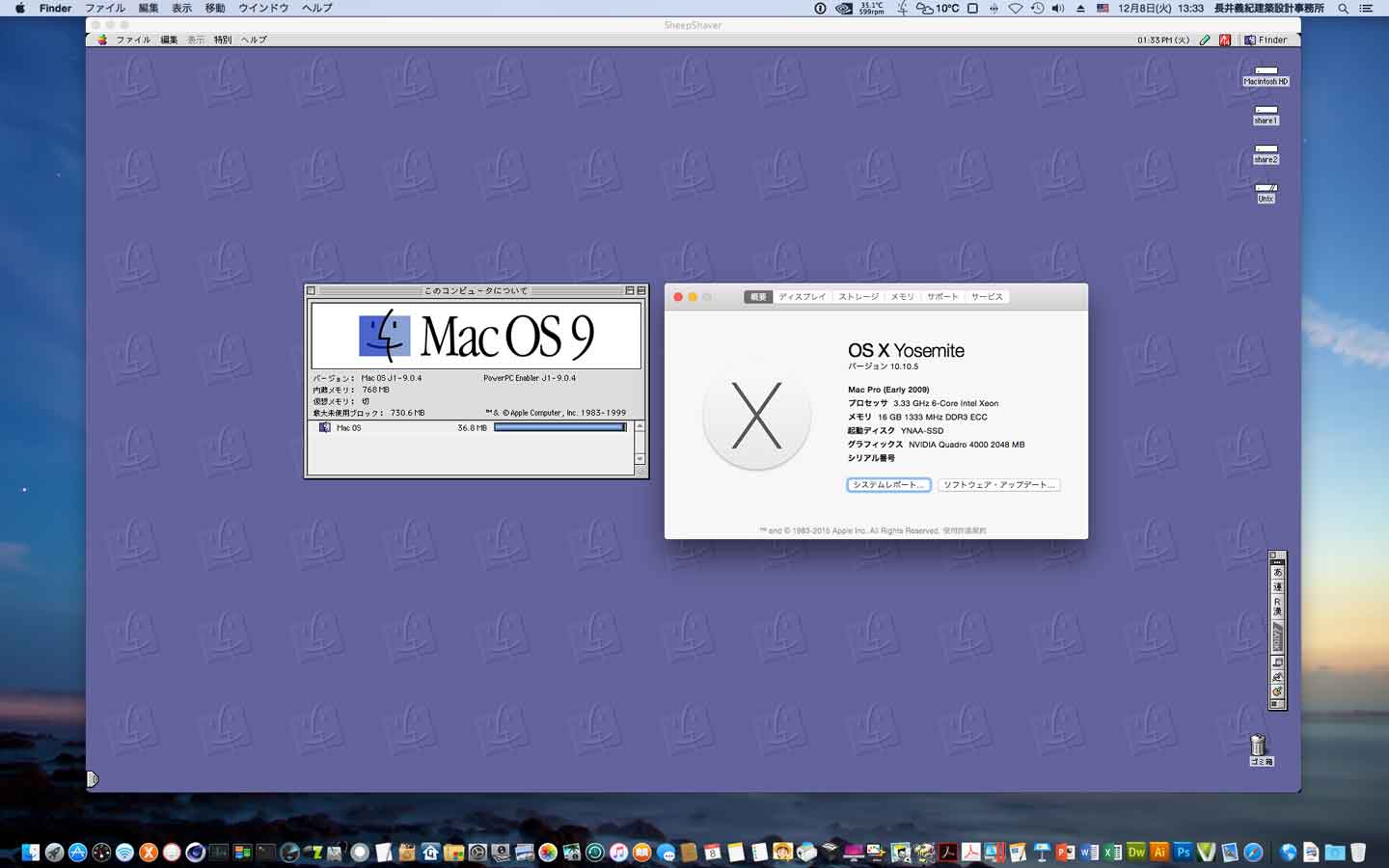Open the Mac OS 9 Apple menu
This screenshot has height=868, width=1389.
[x=102, y=40]
